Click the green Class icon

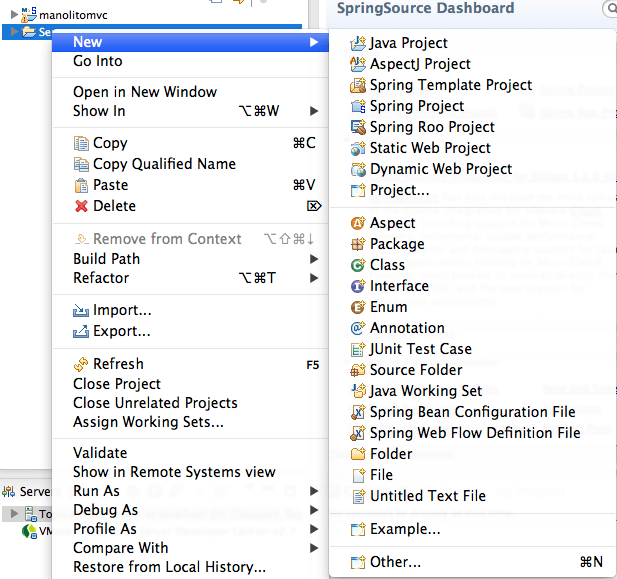click(x=358, y=265)
